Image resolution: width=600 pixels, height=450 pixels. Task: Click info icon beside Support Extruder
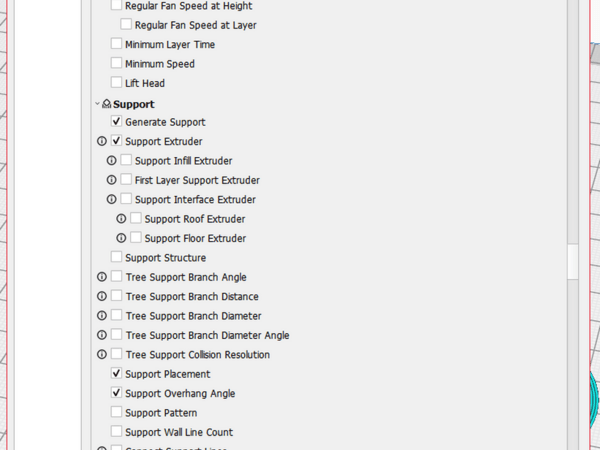[x=102, y=142]
